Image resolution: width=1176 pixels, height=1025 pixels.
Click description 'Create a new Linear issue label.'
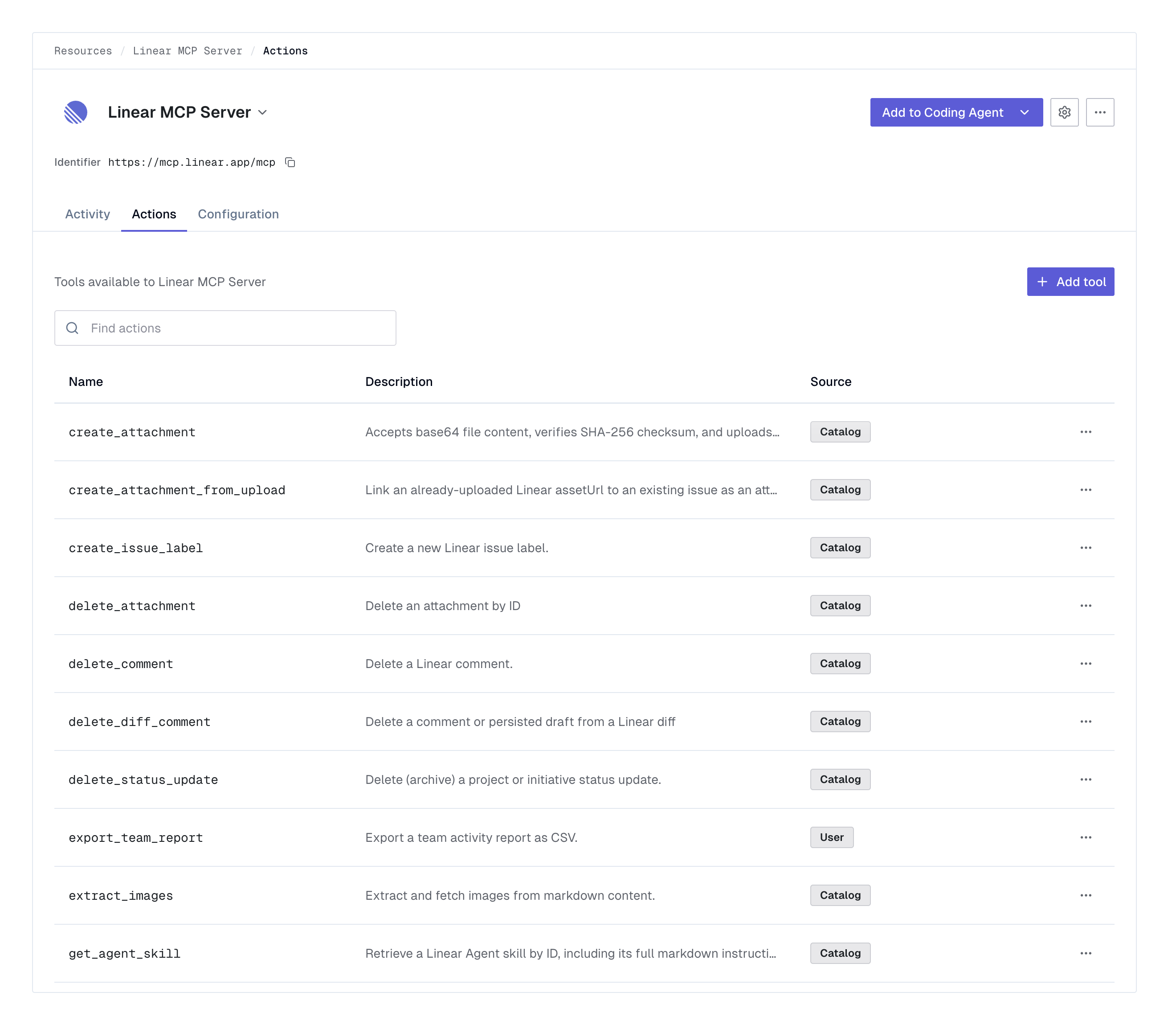457,548
